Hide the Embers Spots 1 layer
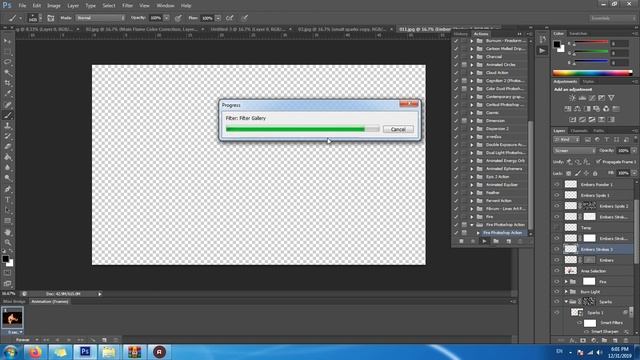 pyautogui.click(x=557, y=195)
